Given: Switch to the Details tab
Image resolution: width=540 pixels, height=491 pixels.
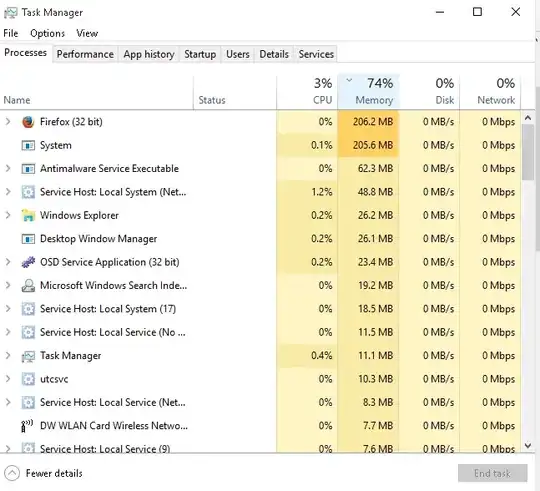Looking at the screenshot, I should 274,54.
